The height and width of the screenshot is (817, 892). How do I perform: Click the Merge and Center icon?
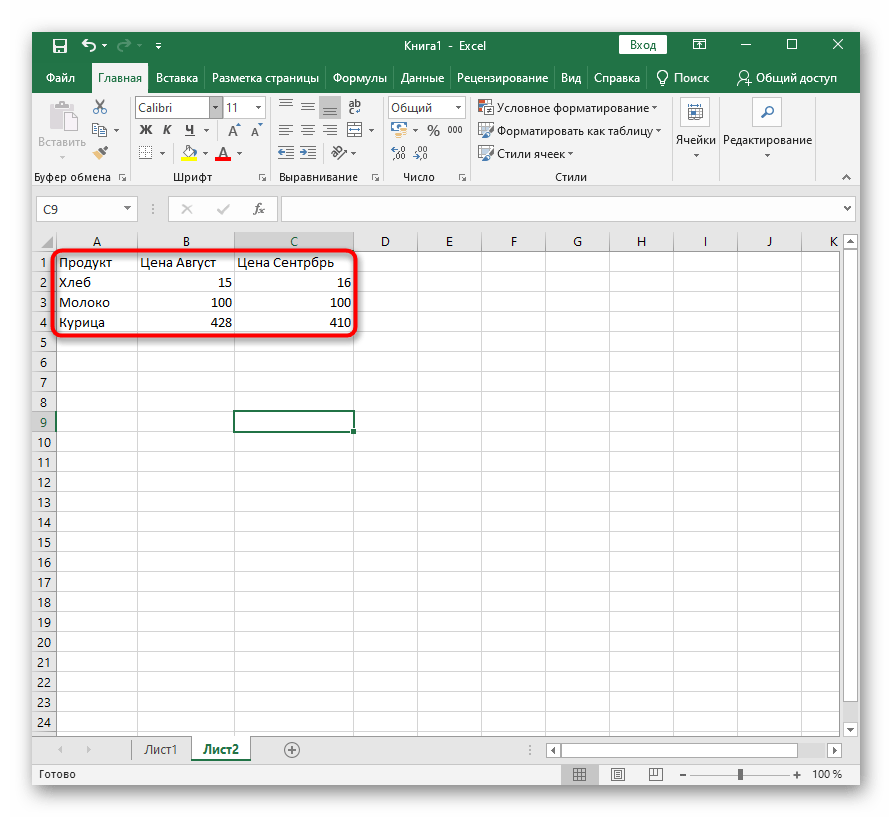354,130
